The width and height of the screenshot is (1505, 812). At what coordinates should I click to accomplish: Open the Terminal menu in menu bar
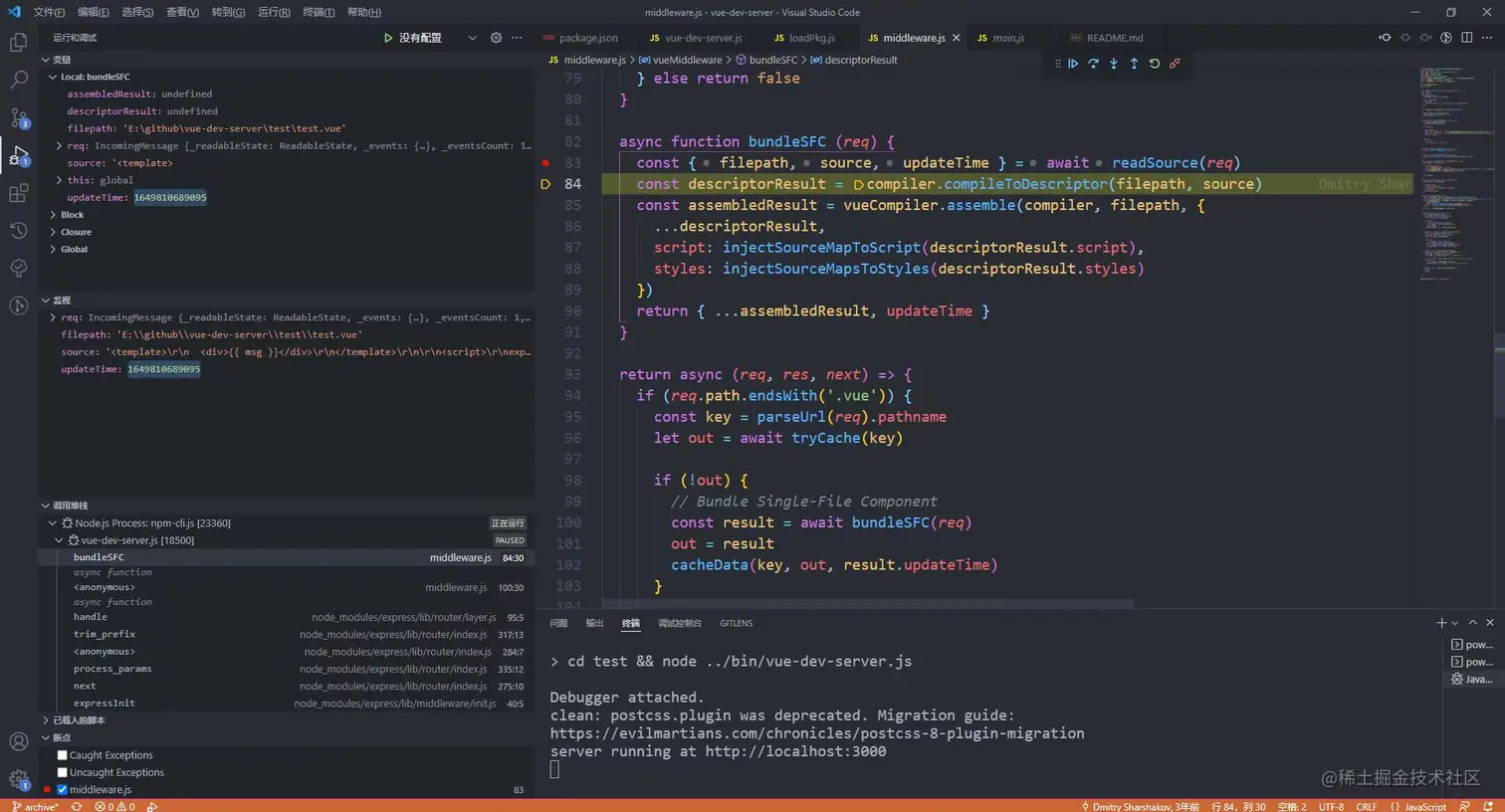[x=319, y=12]
